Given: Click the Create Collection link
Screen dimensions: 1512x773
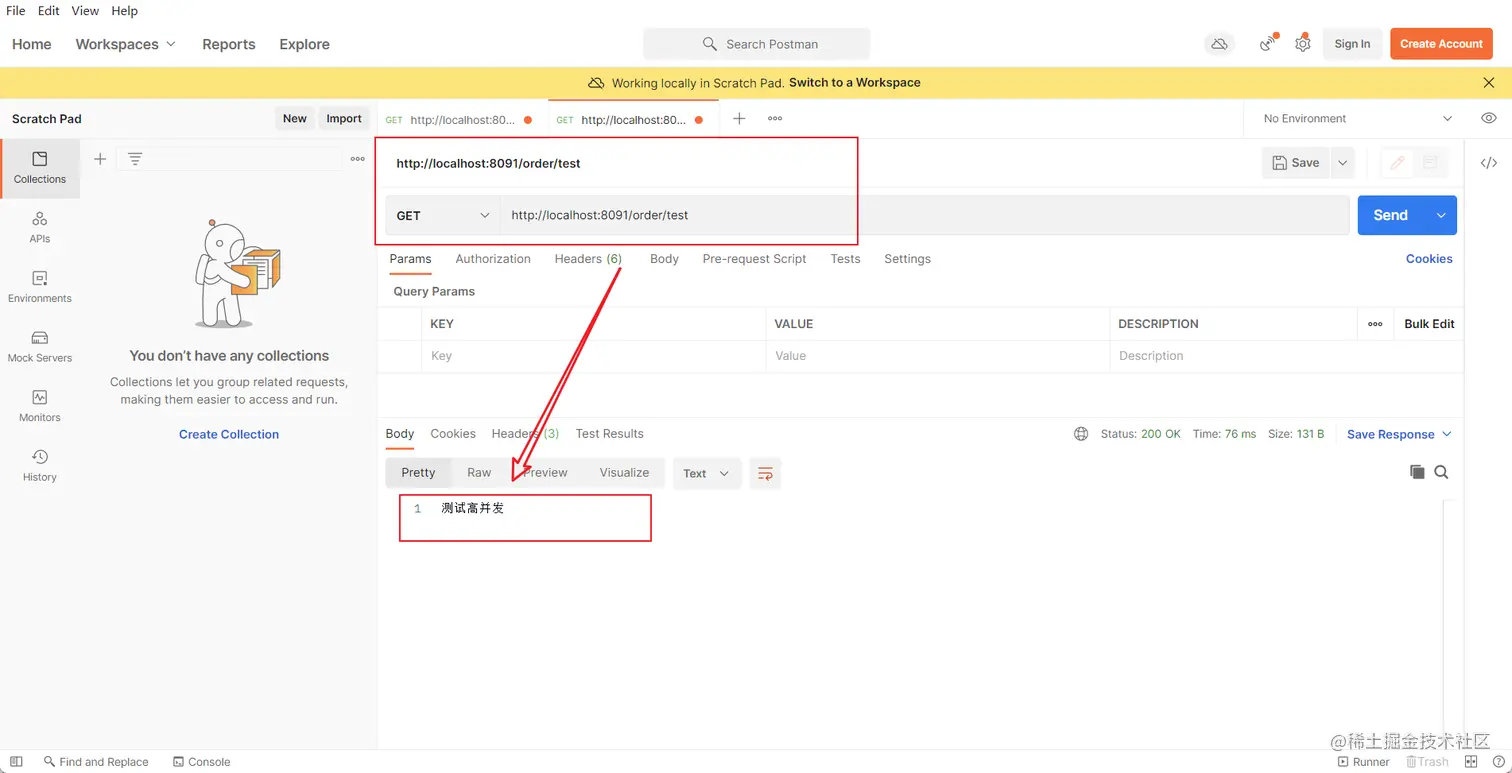Looking at the screenshot, I should pos(229,434).
